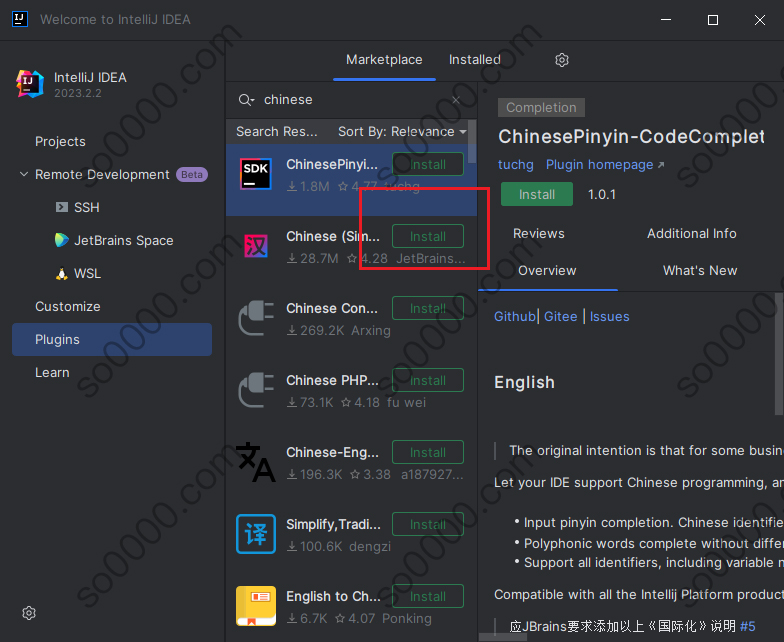The height and width of the screenshot is (642, 784).
Task: Click the English heading in description
Action: (x=524, y=382)
